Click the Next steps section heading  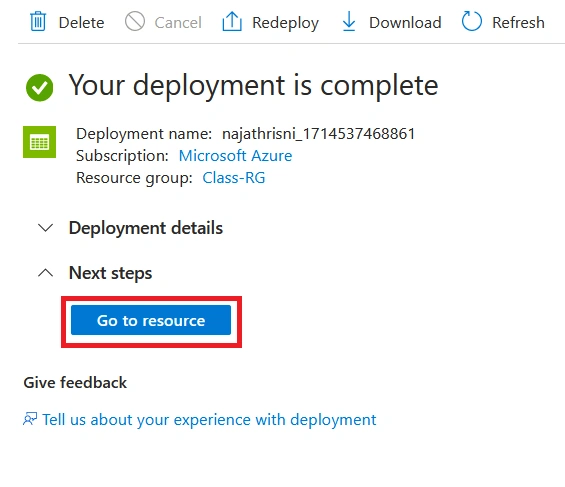point(110,273)
